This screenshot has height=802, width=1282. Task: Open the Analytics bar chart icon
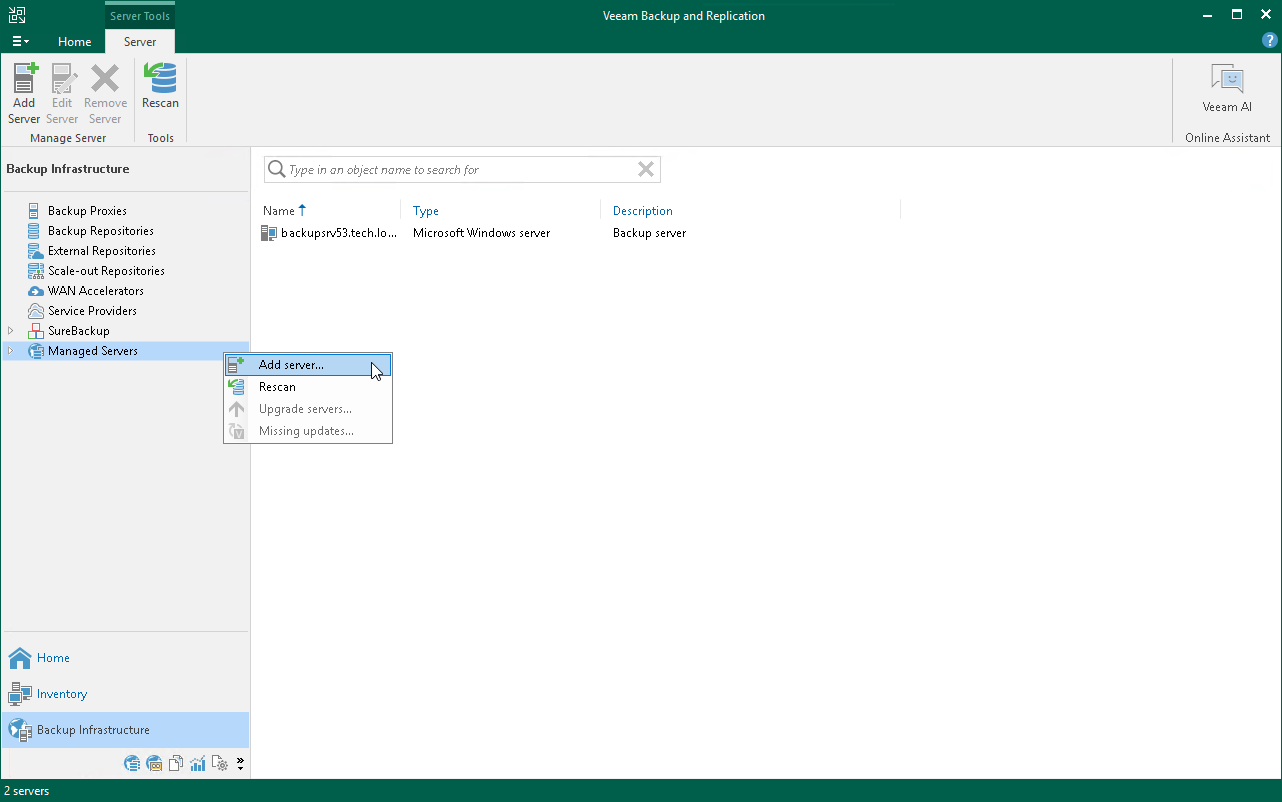point(198,764)
